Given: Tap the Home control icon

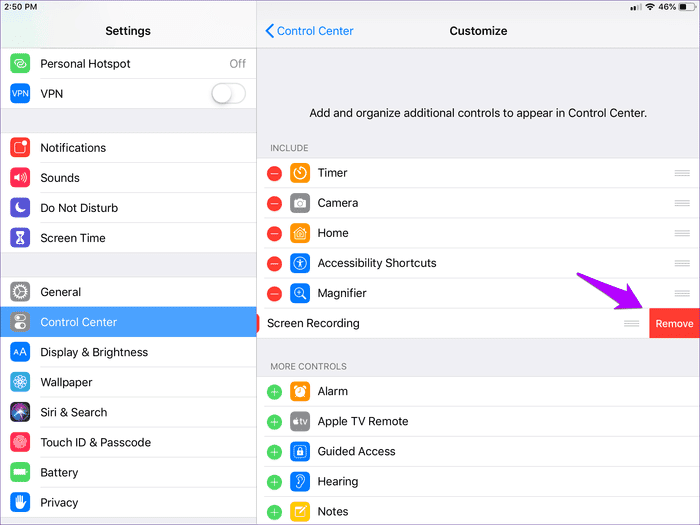Looking at the screenshot, I should pos(300,233).
